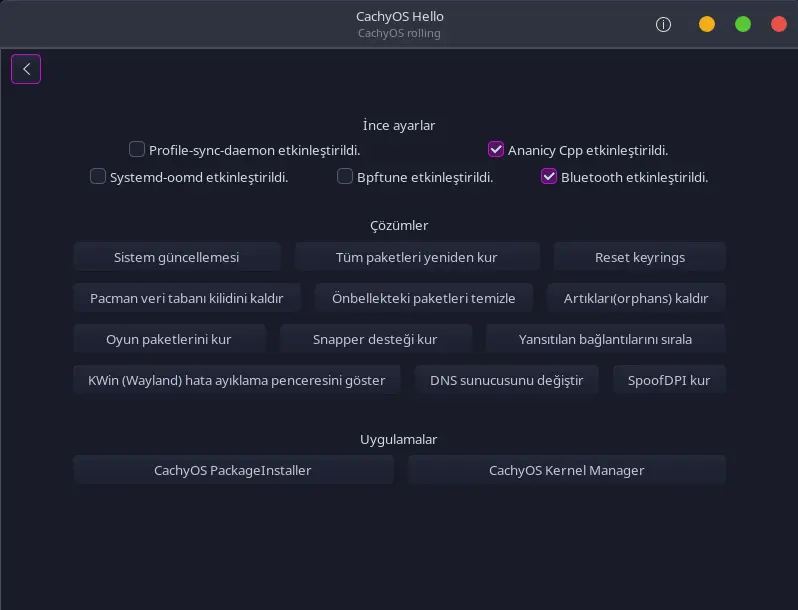798x610 pixels.
Task: Click the Uygulamalar heading
Action: (398, 440)
